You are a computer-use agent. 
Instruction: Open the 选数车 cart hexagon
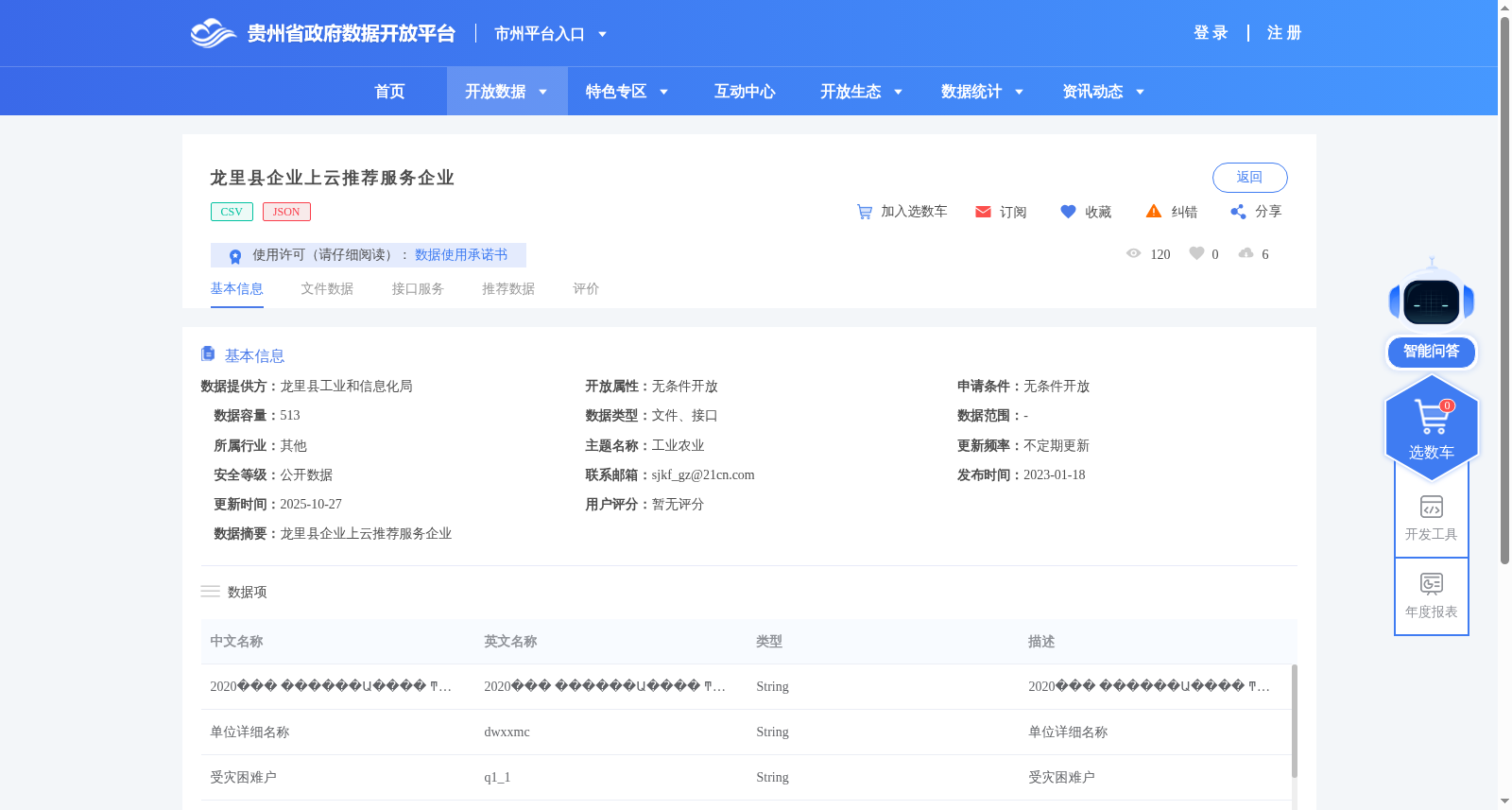click(x=1432, y=427)
